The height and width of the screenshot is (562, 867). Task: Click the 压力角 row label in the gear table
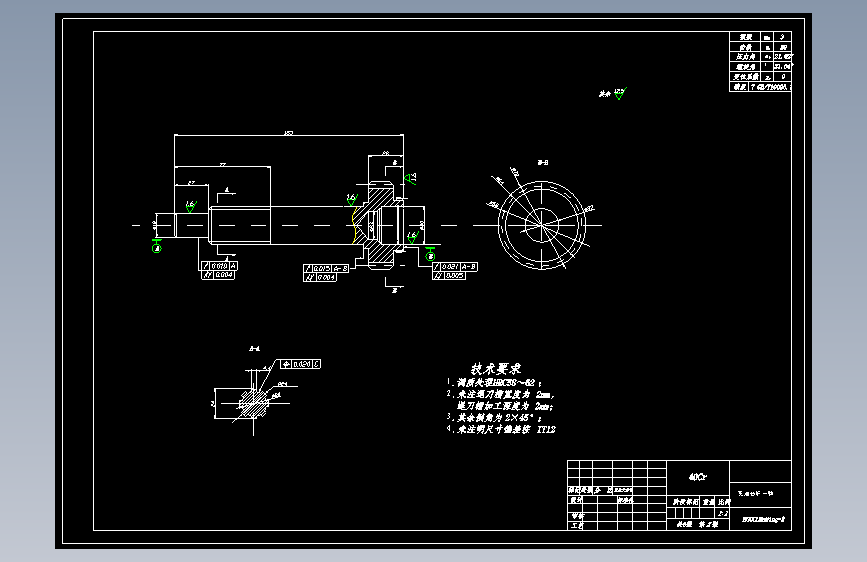coord(745,57)
